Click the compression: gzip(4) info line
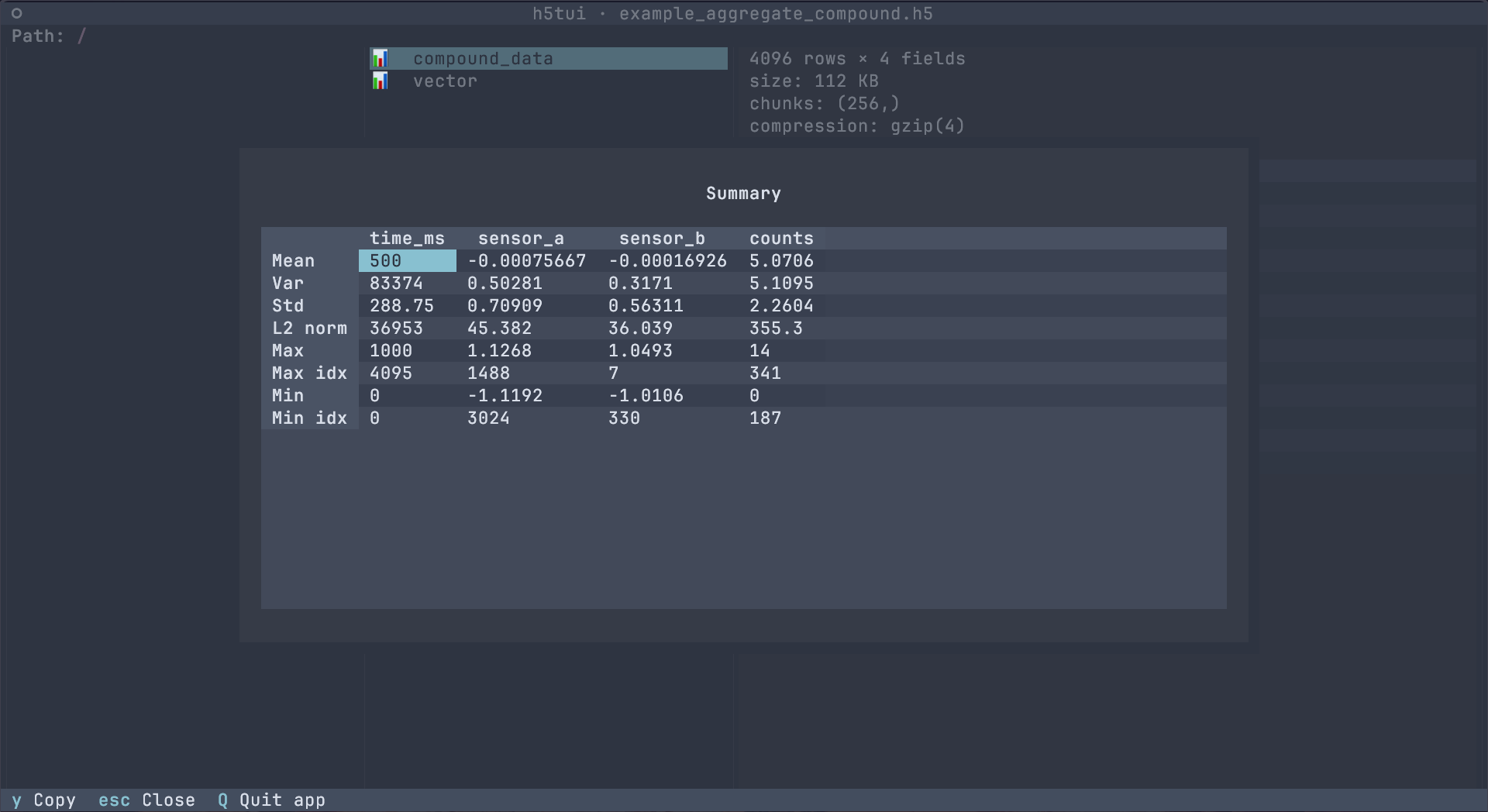 coord(857,126)
